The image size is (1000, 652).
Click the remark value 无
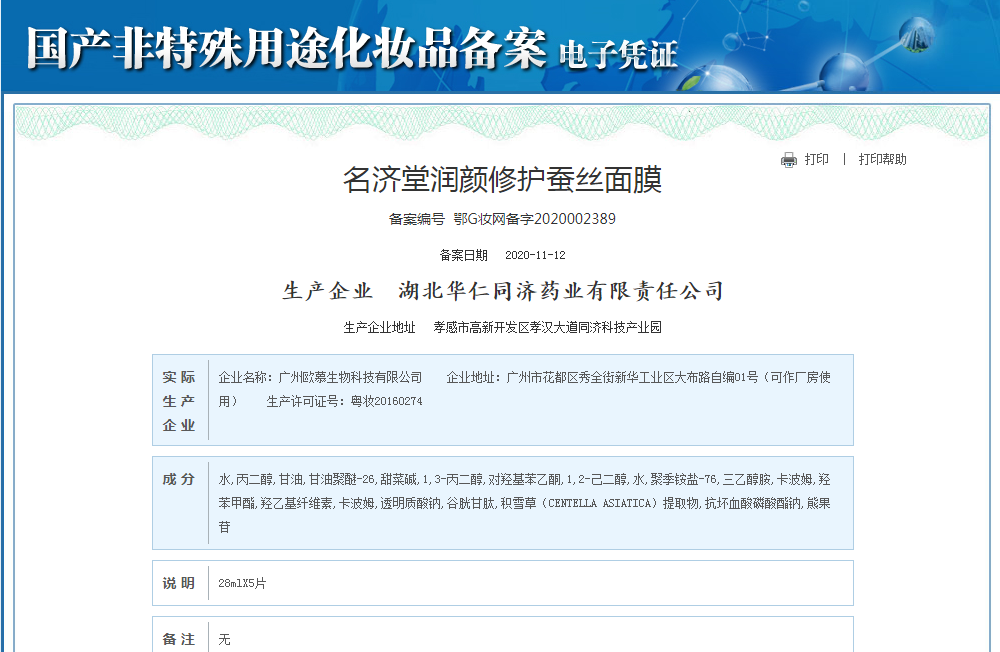tap(224, 639)
